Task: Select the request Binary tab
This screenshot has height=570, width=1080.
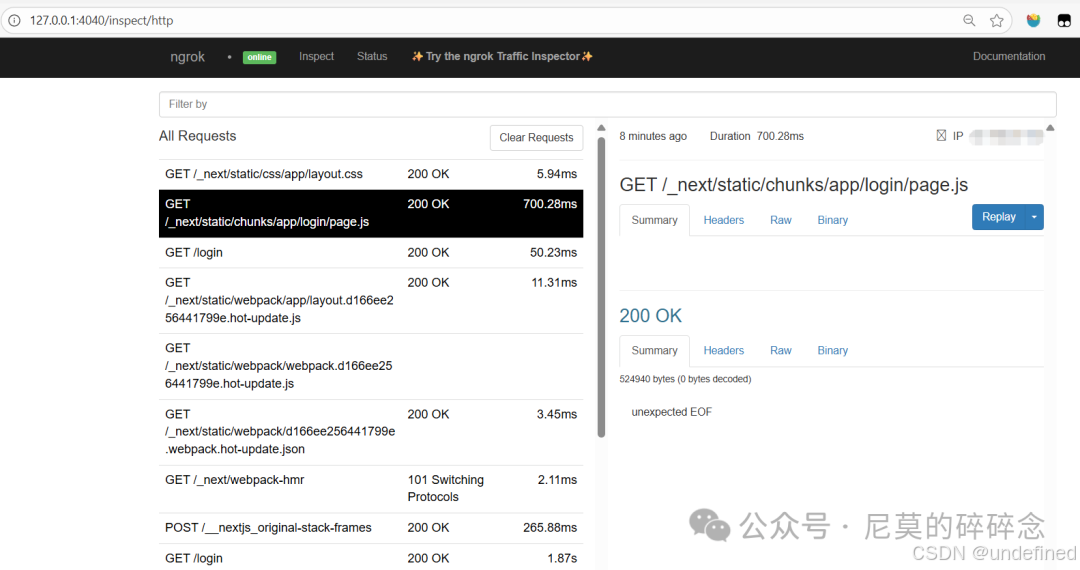Action: [832, 220]
